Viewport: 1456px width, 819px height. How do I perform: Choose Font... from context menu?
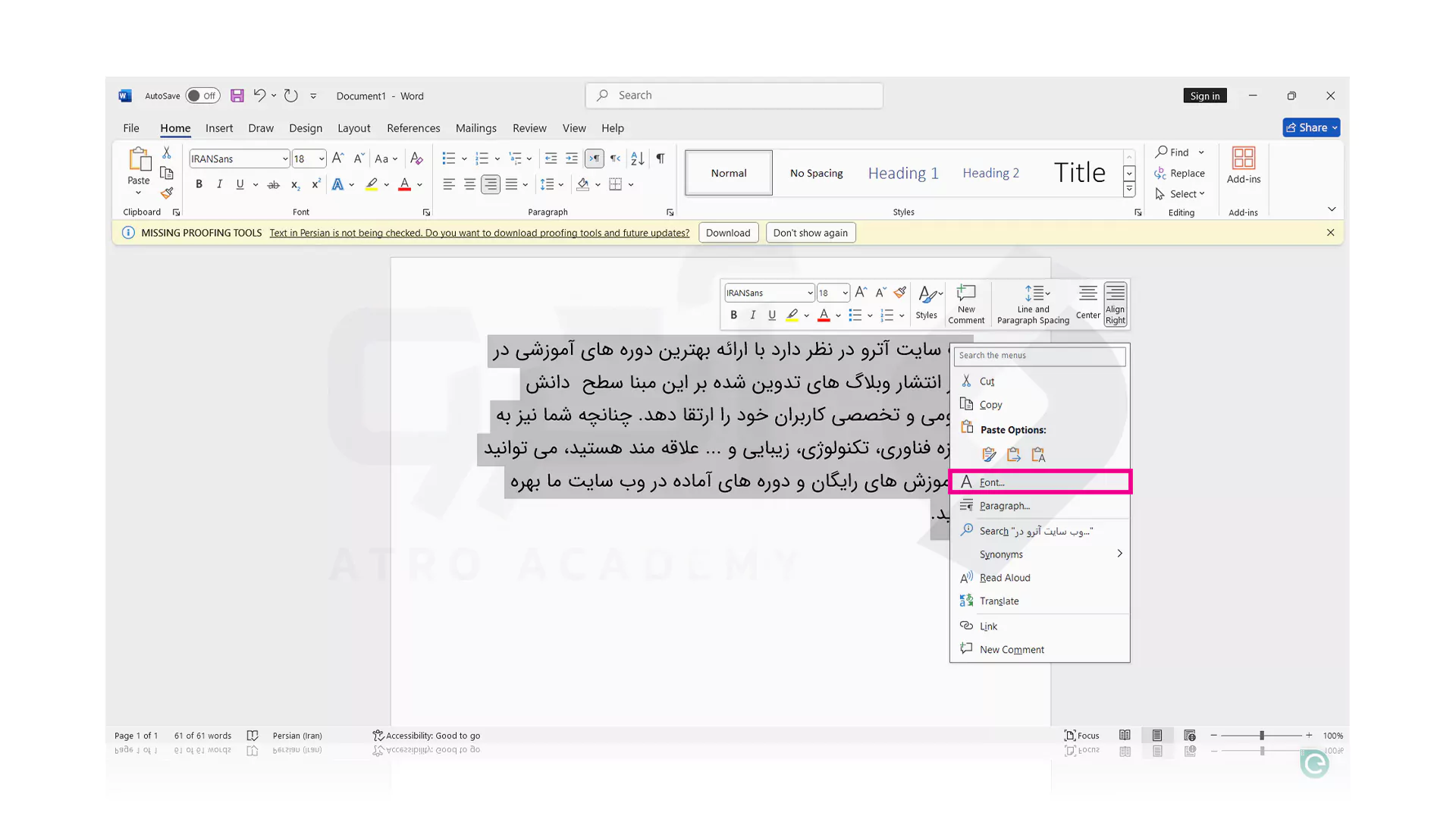(1040, 482)
